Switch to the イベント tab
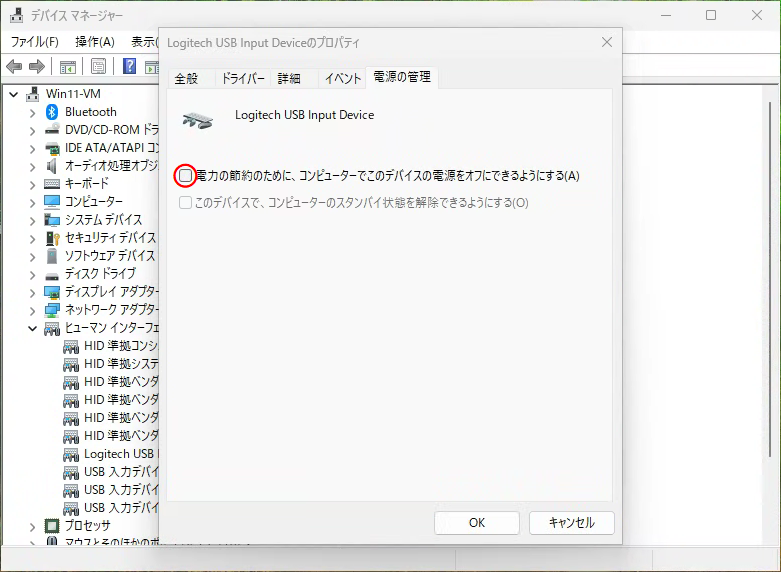This screenshot has width=781, height=572. [x=343, y=78]
